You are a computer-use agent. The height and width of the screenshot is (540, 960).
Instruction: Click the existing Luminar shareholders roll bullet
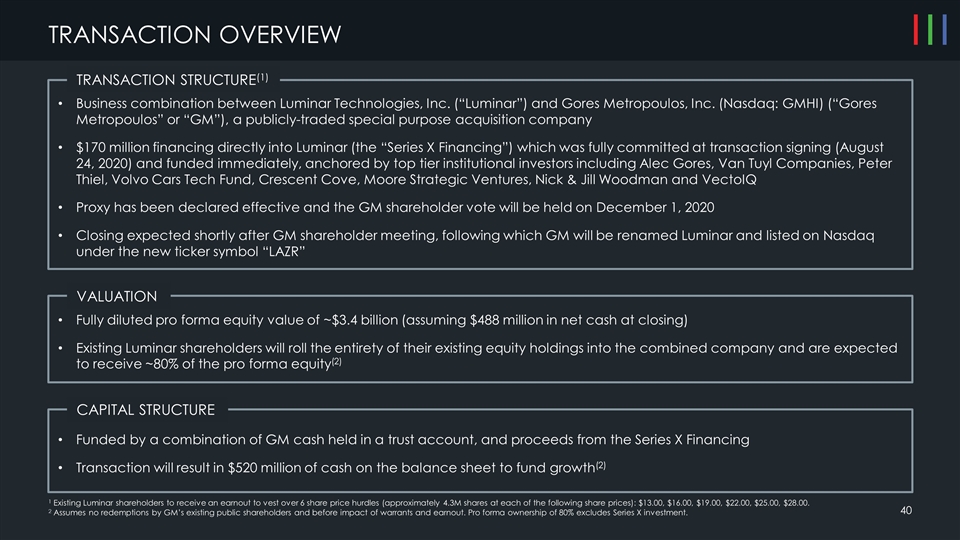coord(480,356)
